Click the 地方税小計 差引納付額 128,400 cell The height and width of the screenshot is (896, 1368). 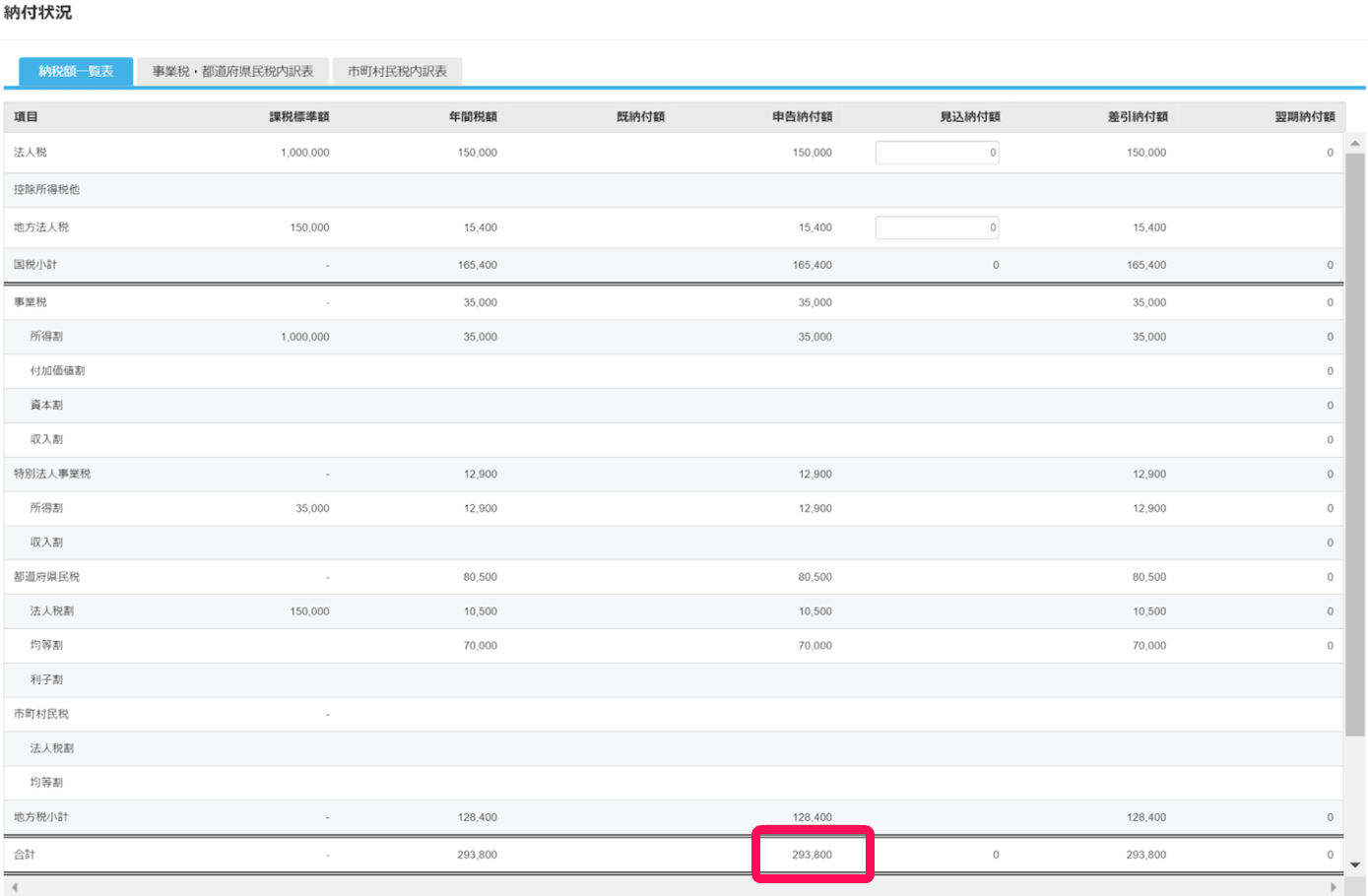pyautogui.click(x=1148, y=817)
